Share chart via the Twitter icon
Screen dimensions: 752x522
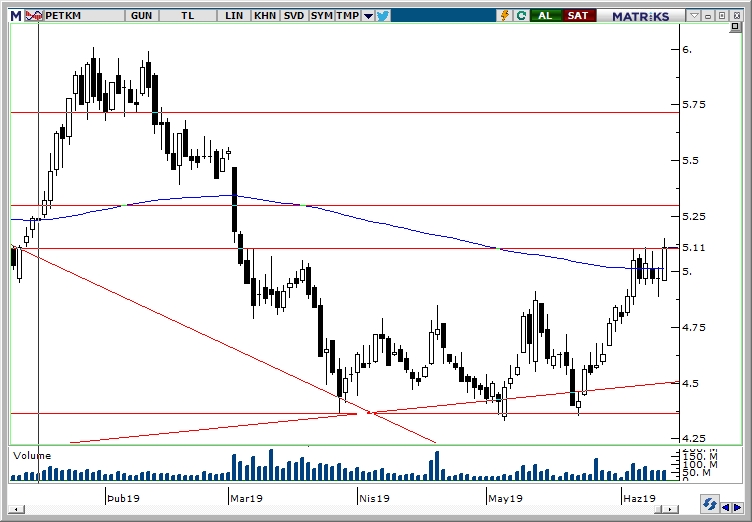click(383, 16)
